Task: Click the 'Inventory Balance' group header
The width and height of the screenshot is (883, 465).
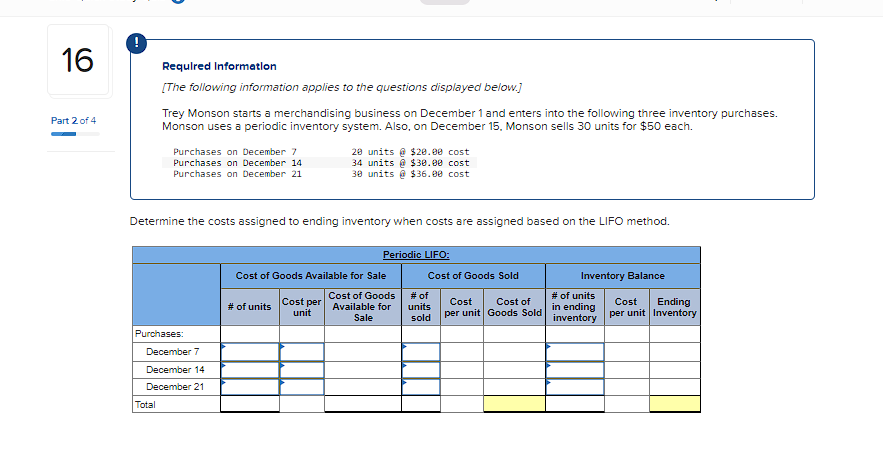Action: click(623, 276)
